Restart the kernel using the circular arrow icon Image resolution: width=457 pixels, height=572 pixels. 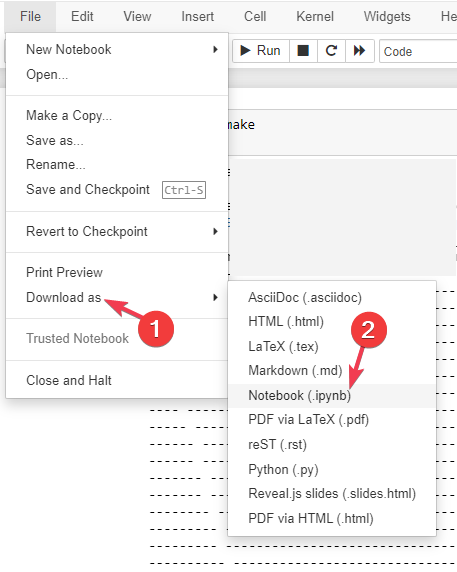click(331, 51)
